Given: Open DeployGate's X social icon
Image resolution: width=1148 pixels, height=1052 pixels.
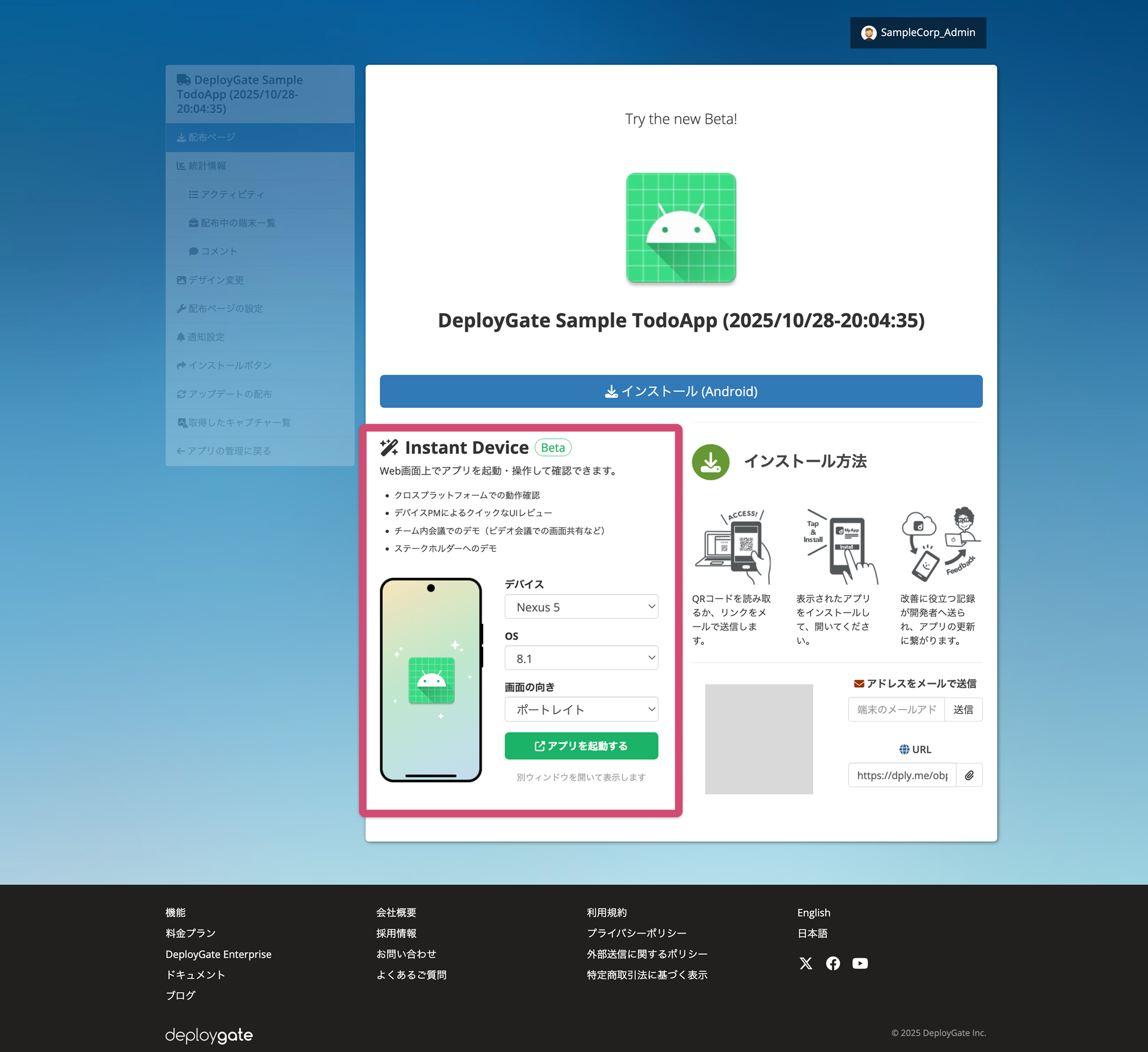Looking at the screenshot, I should tap(806, 964).
